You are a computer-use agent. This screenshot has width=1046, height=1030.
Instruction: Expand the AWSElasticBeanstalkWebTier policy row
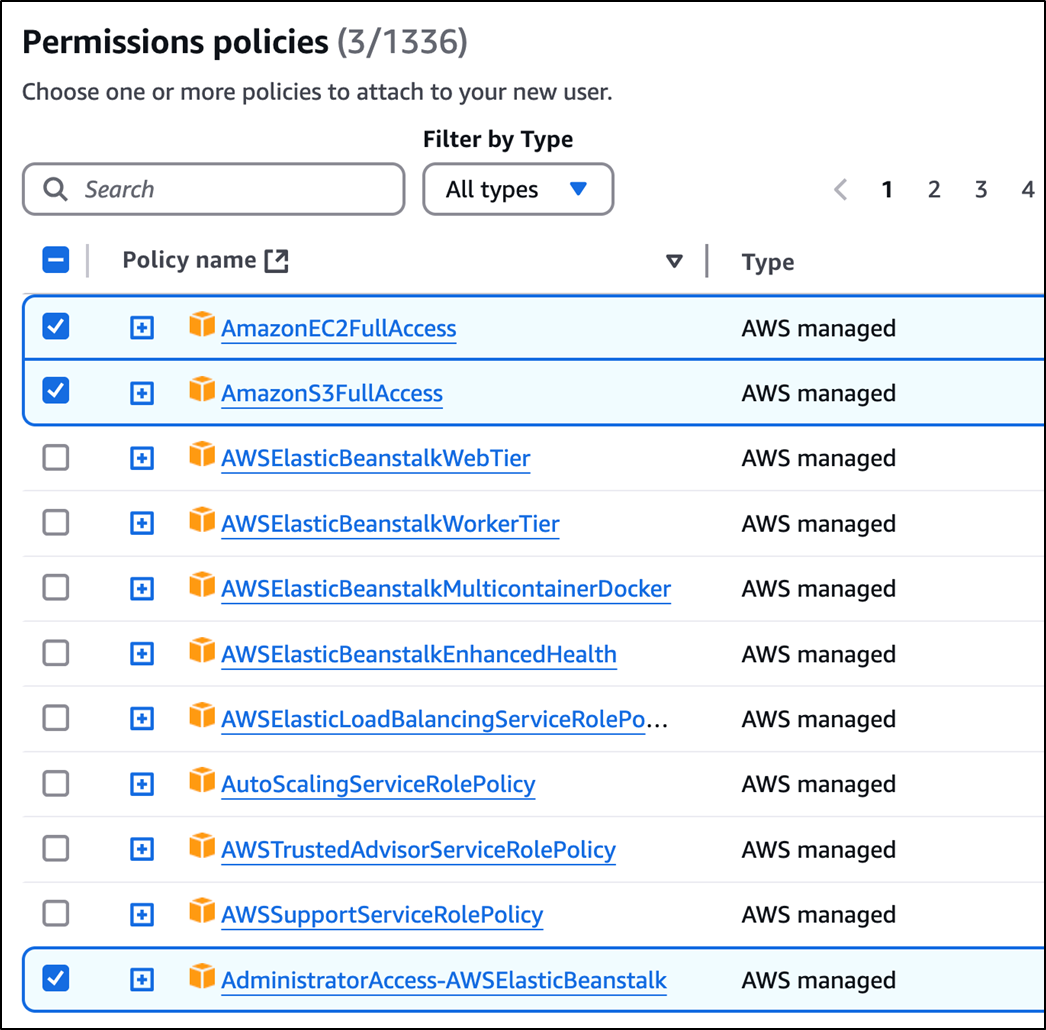141,458
